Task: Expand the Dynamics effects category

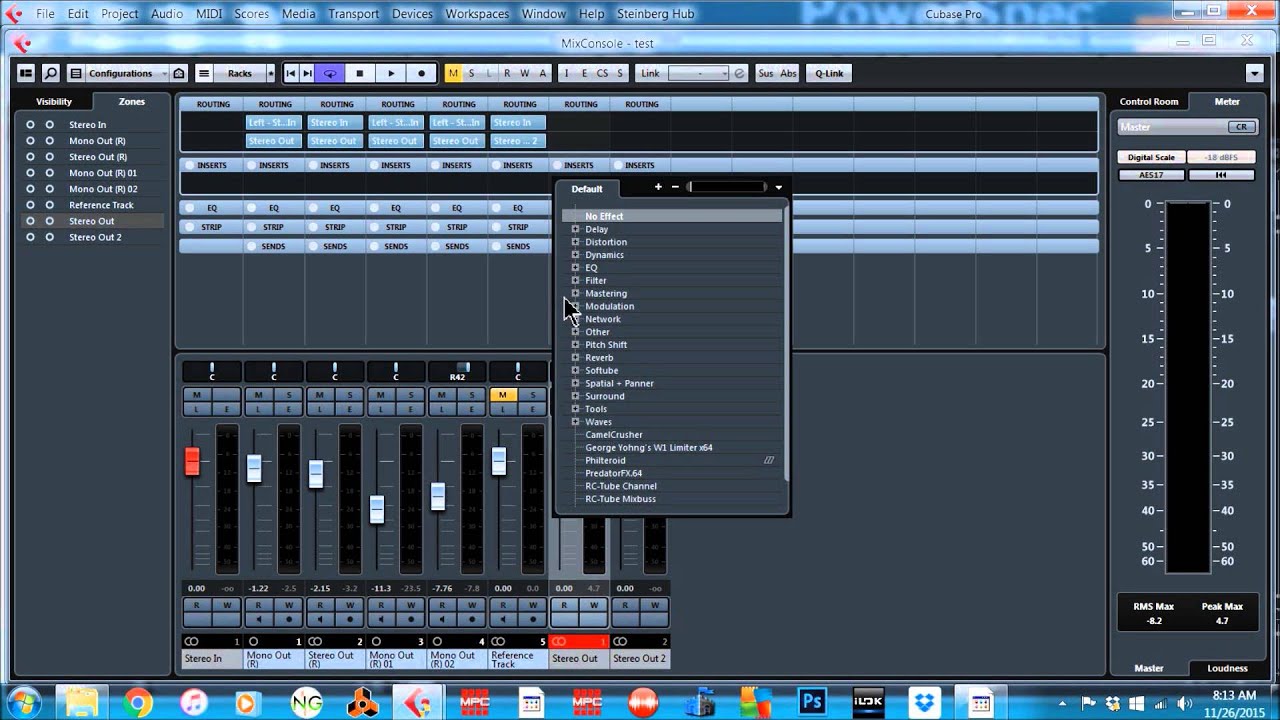Action: click(x=576, y=255)
